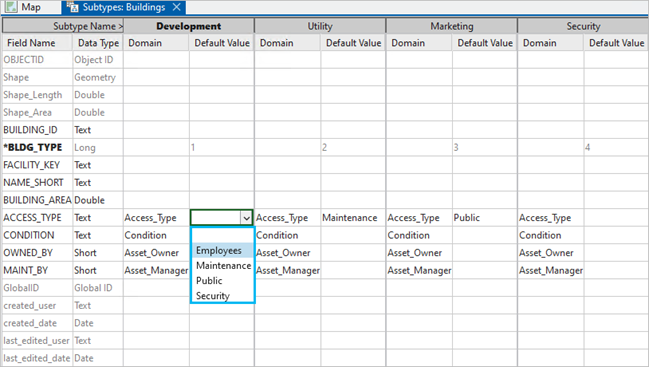
Task: Choose Security from the dropdown list
Action: click(x=222, y=296)
